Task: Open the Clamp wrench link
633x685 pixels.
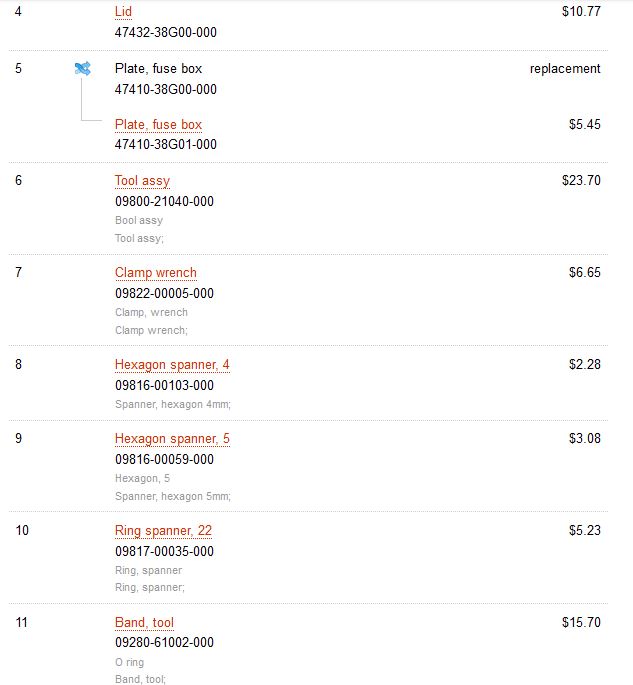Action: 156,273
